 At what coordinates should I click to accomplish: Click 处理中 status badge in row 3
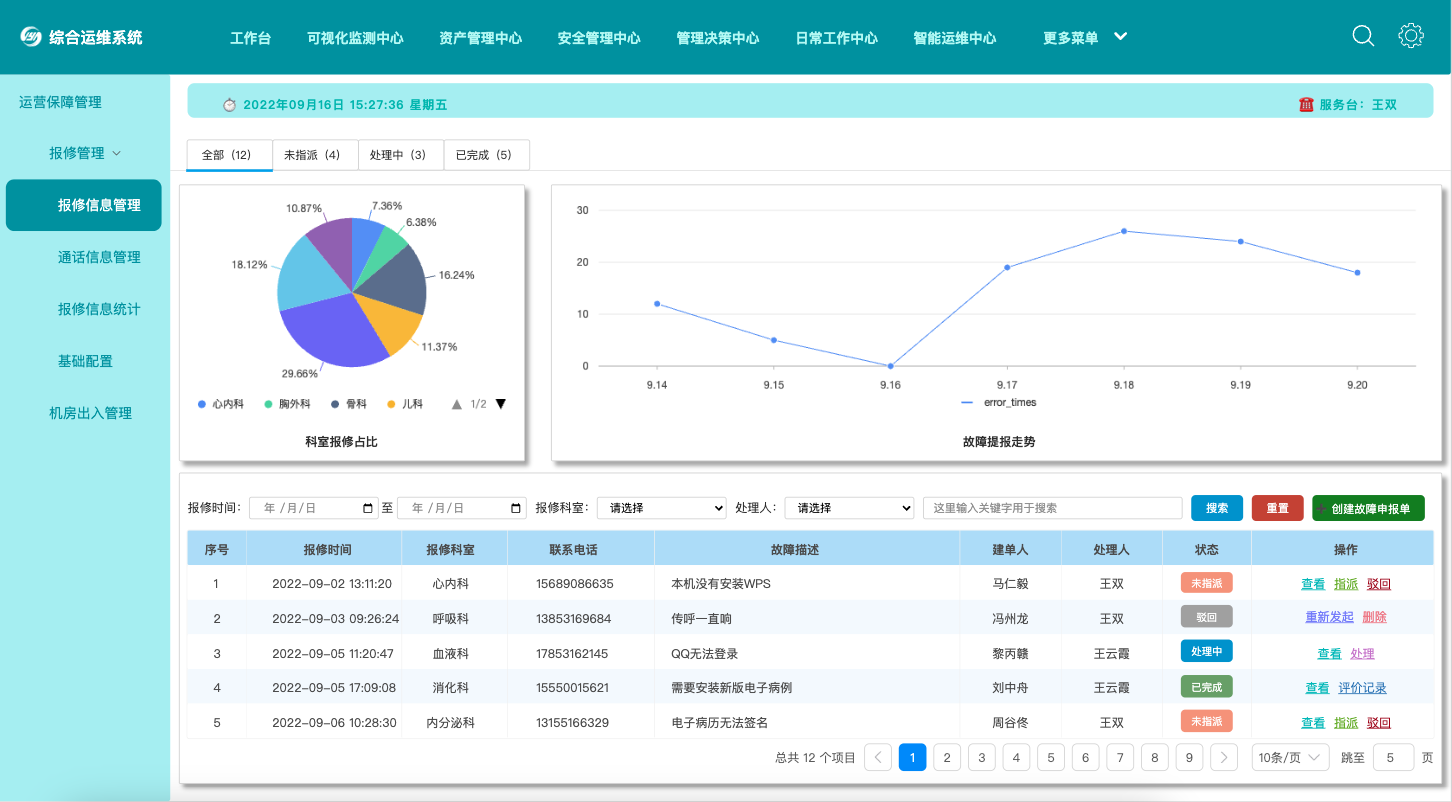pos(1206,651)
